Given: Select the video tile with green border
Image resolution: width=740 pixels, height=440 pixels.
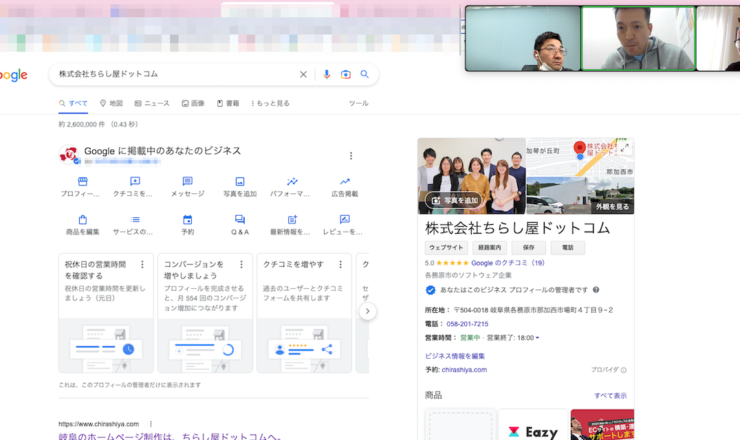Looking at the screenshot, I should click(639, 38).
